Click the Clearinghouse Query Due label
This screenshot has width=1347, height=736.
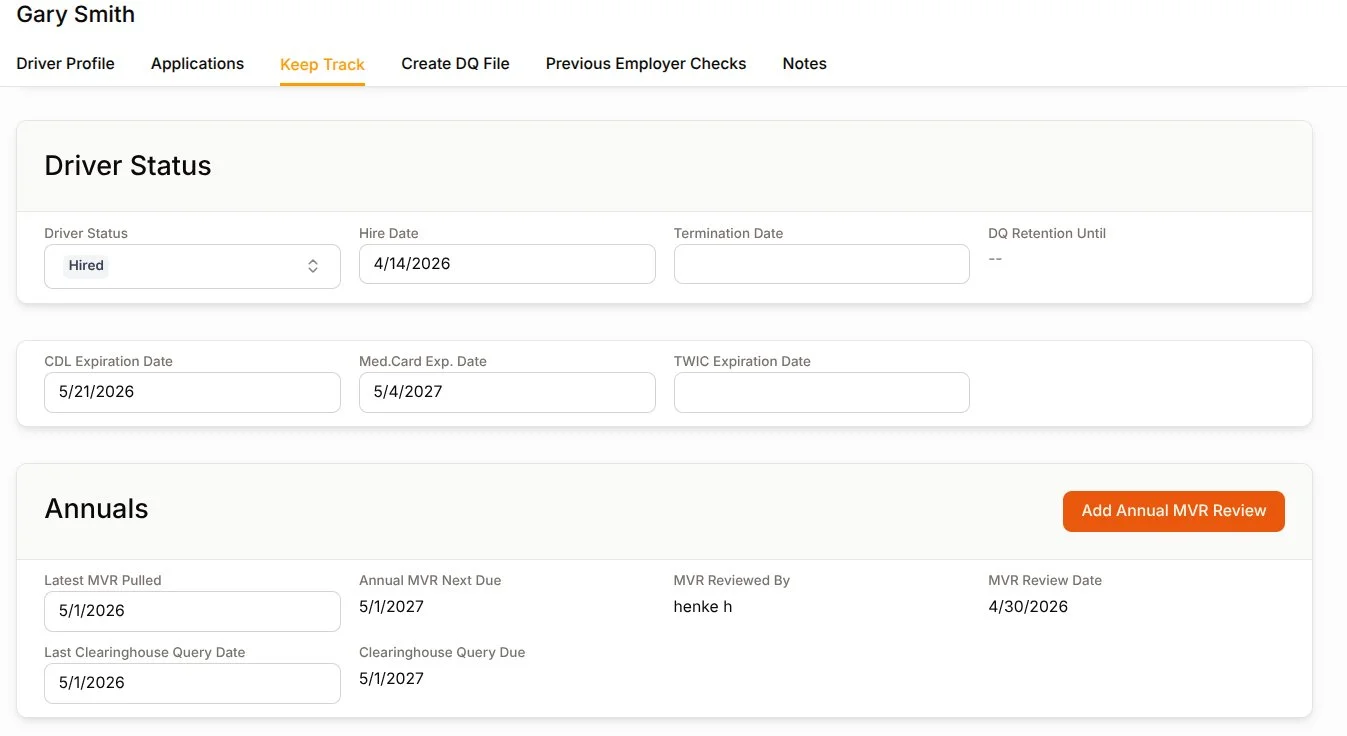coord(442,652)
